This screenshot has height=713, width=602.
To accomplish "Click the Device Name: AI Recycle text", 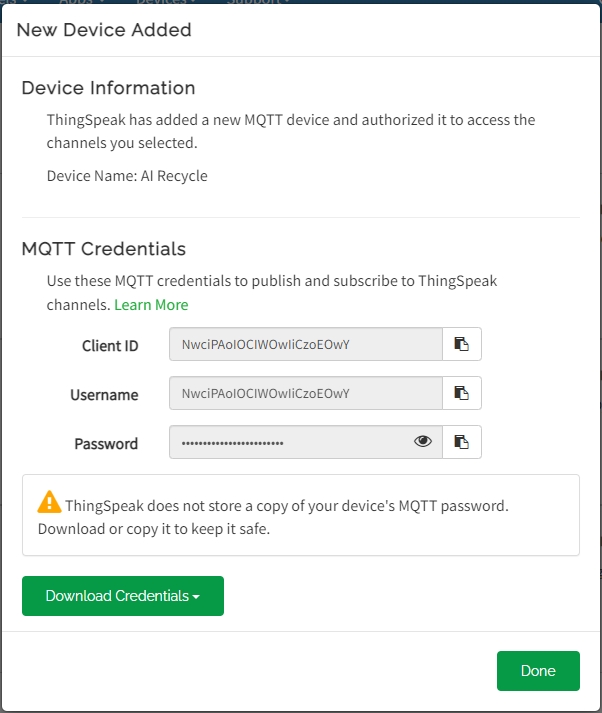I will (127, 176).
